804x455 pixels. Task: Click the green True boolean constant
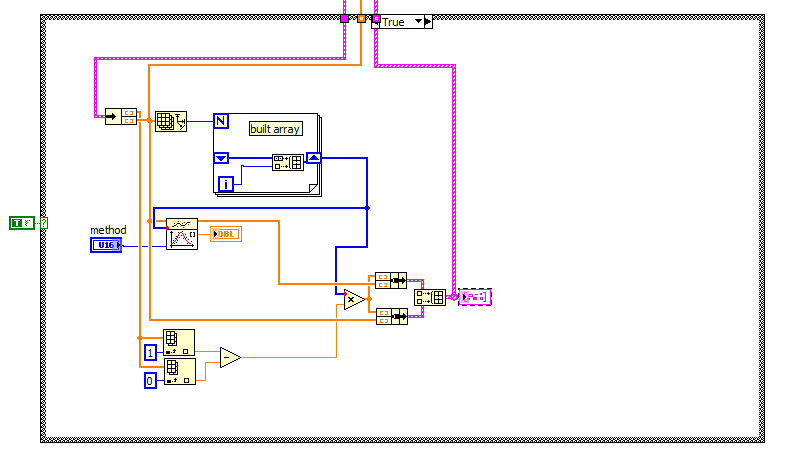[x=22, y=223]
